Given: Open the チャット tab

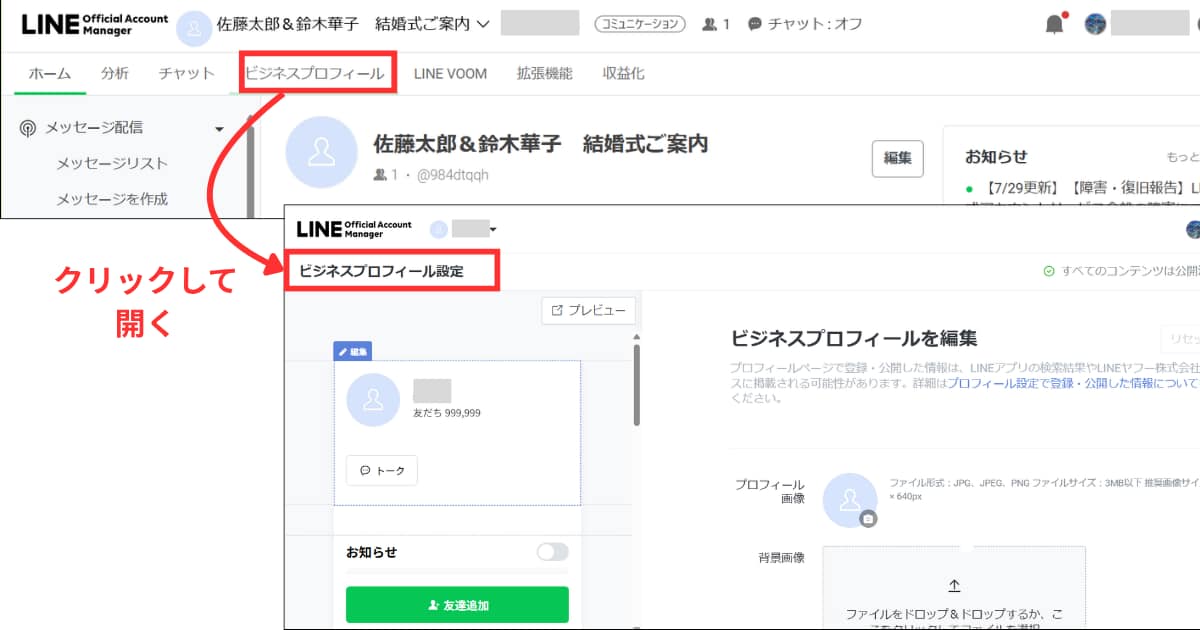Looking at the screenshot, I should [186, 73].
